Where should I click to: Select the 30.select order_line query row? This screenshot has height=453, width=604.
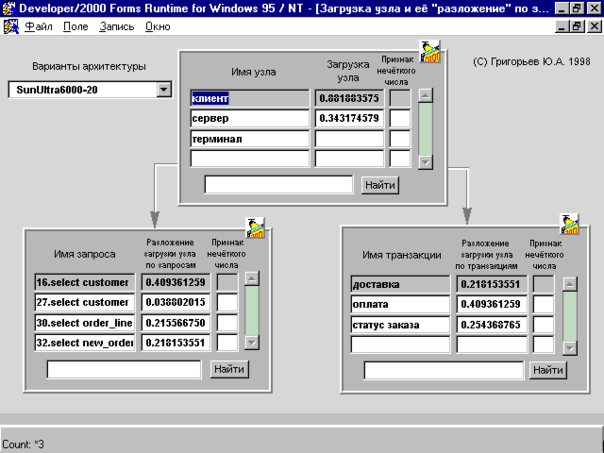(x=85, y=323)
